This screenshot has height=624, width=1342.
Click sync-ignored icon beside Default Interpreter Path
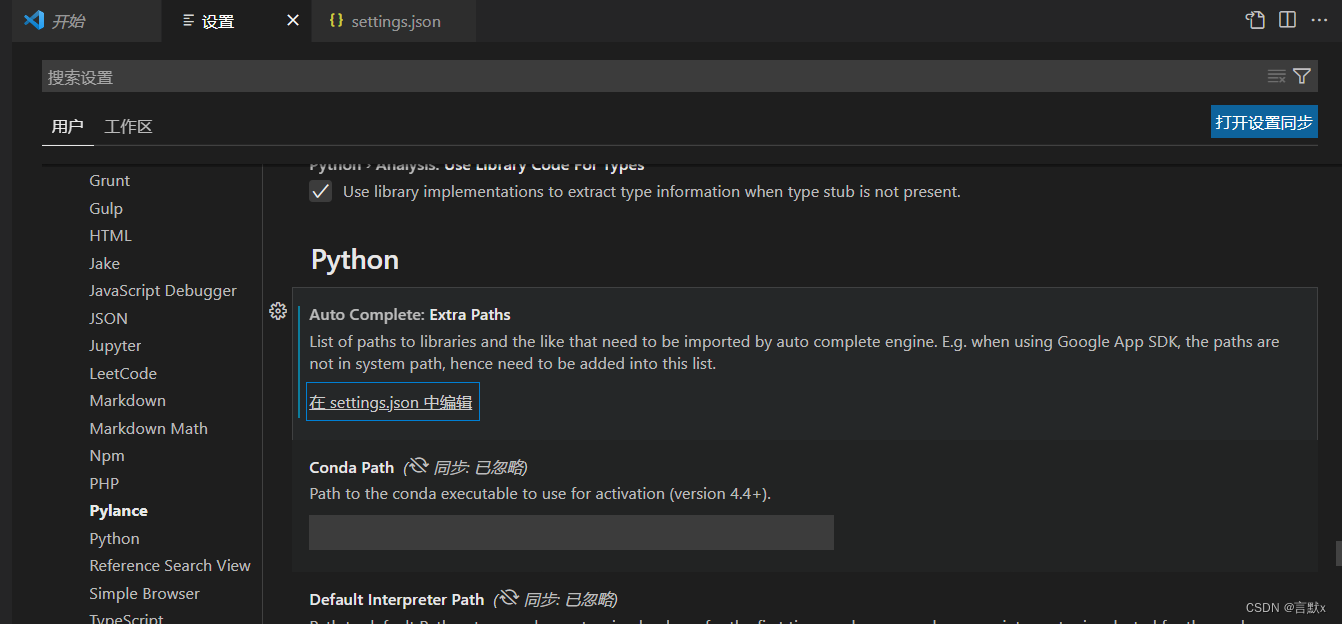click(507, 598)
